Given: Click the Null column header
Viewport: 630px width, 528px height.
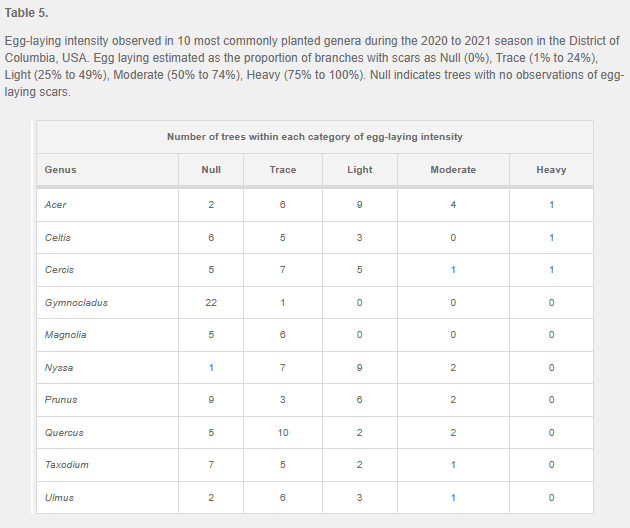Looking at the screenshot, I should 211,170.
